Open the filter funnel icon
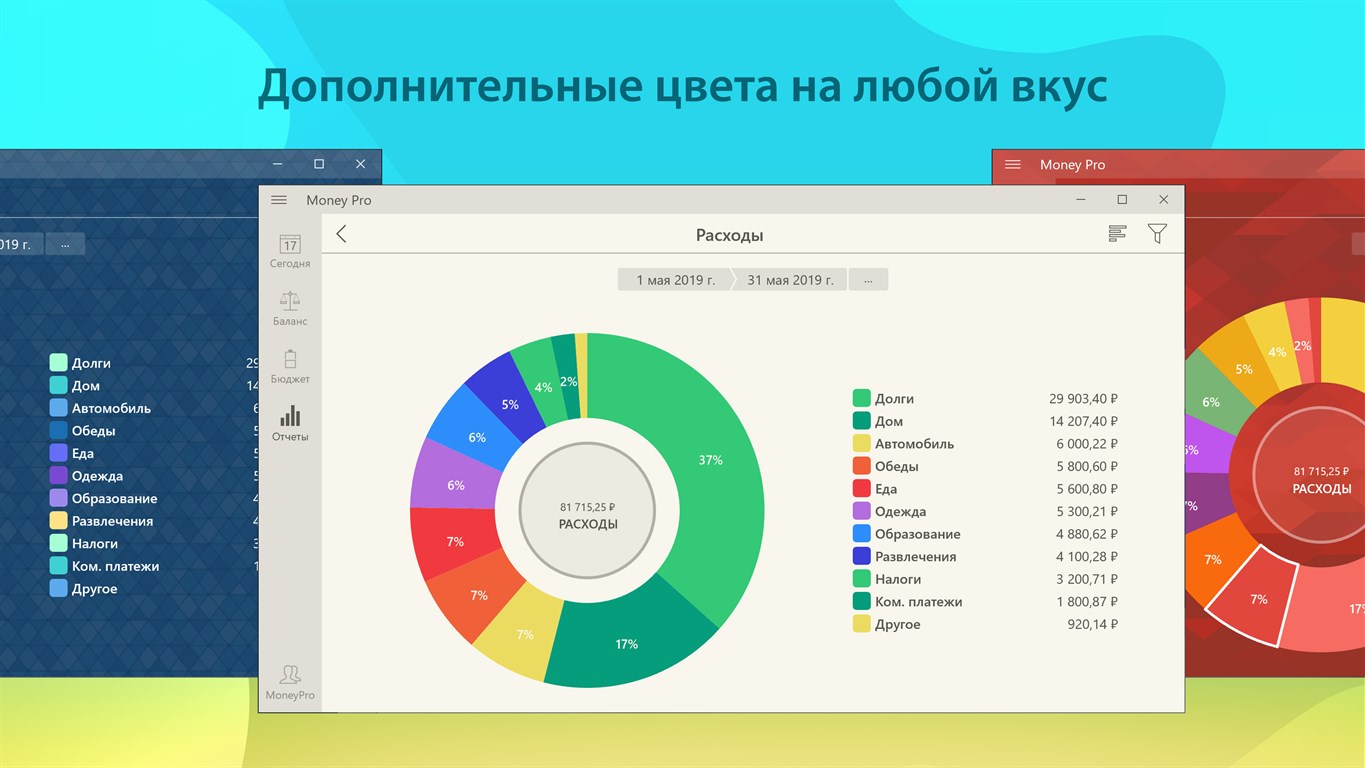The image size is (1365, 768). 1157,234
